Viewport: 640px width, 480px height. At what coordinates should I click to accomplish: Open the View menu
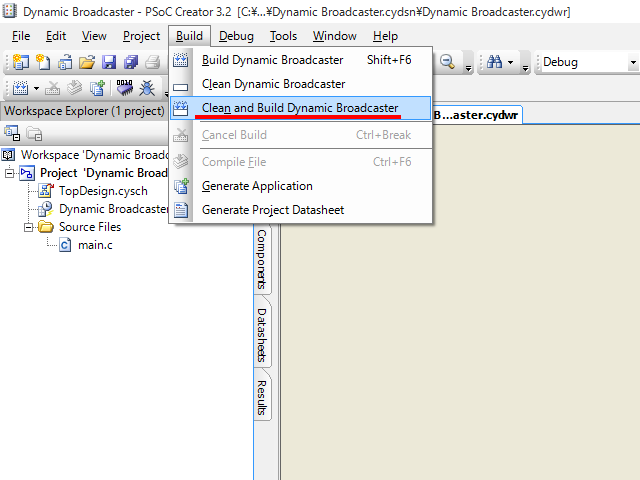[94, 36]
